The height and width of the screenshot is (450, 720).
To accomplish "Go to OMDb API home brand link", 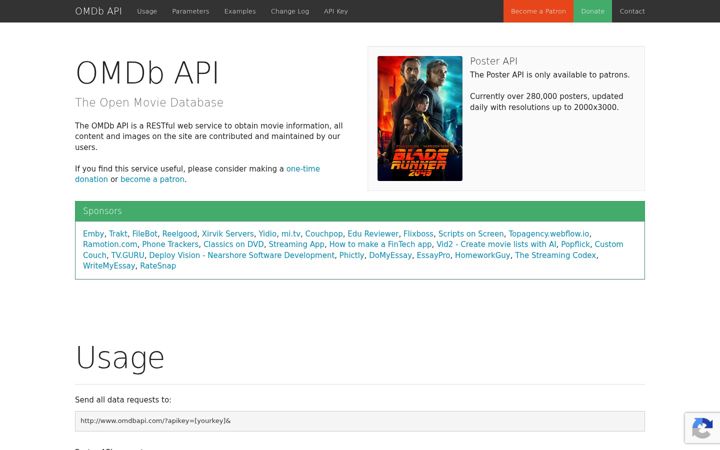I will 98,11.
